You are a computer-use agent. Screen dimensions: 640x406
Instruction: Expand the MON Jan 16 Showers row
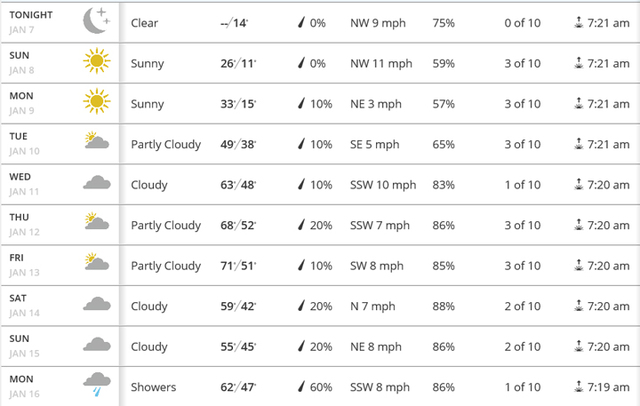pyautogui.click(x=320, y=386)
